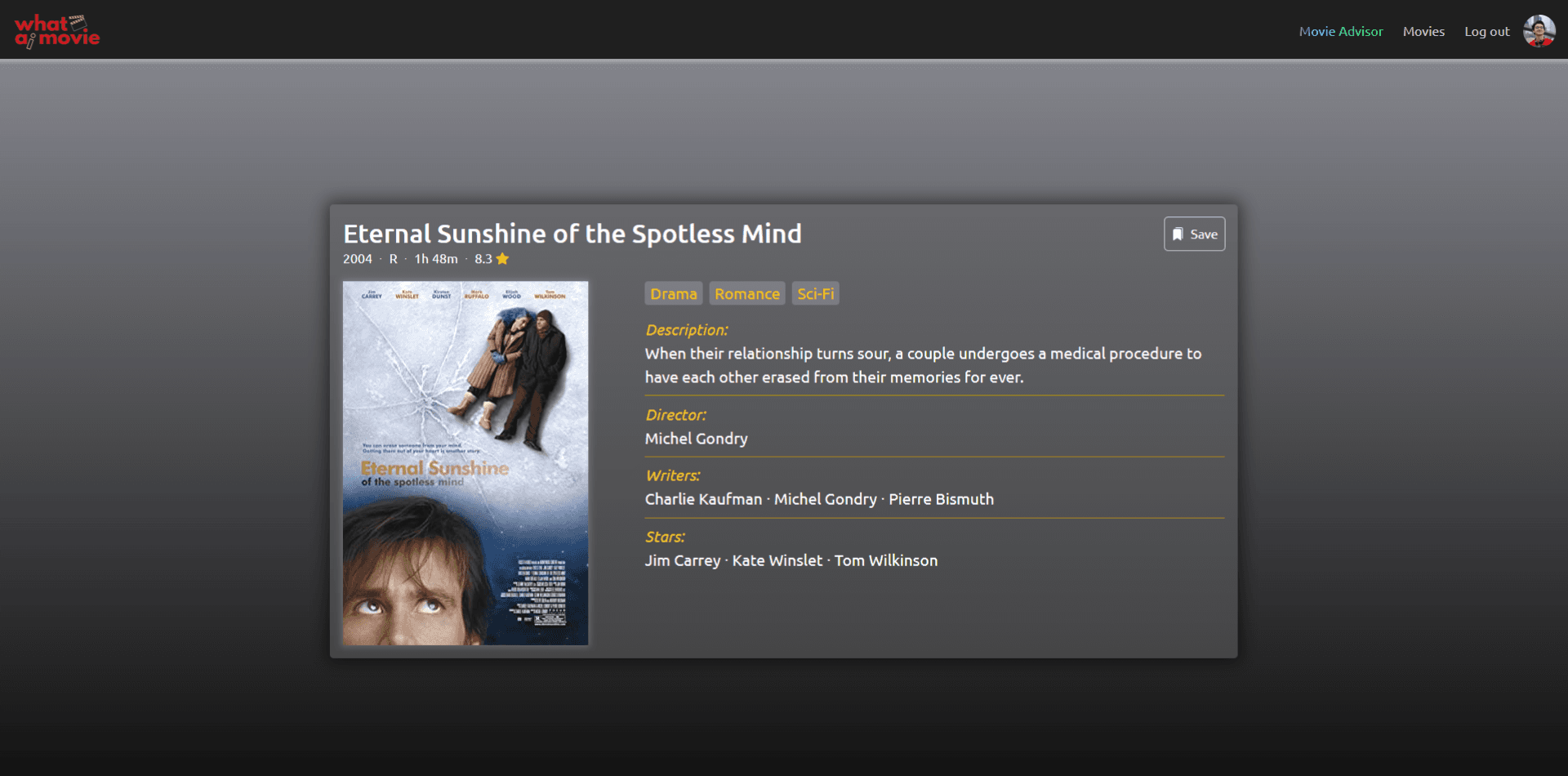Image resolution: width=1568 pixels, height=776 pixels.
Task: Click the Save button
Action: coord(1194,234)
